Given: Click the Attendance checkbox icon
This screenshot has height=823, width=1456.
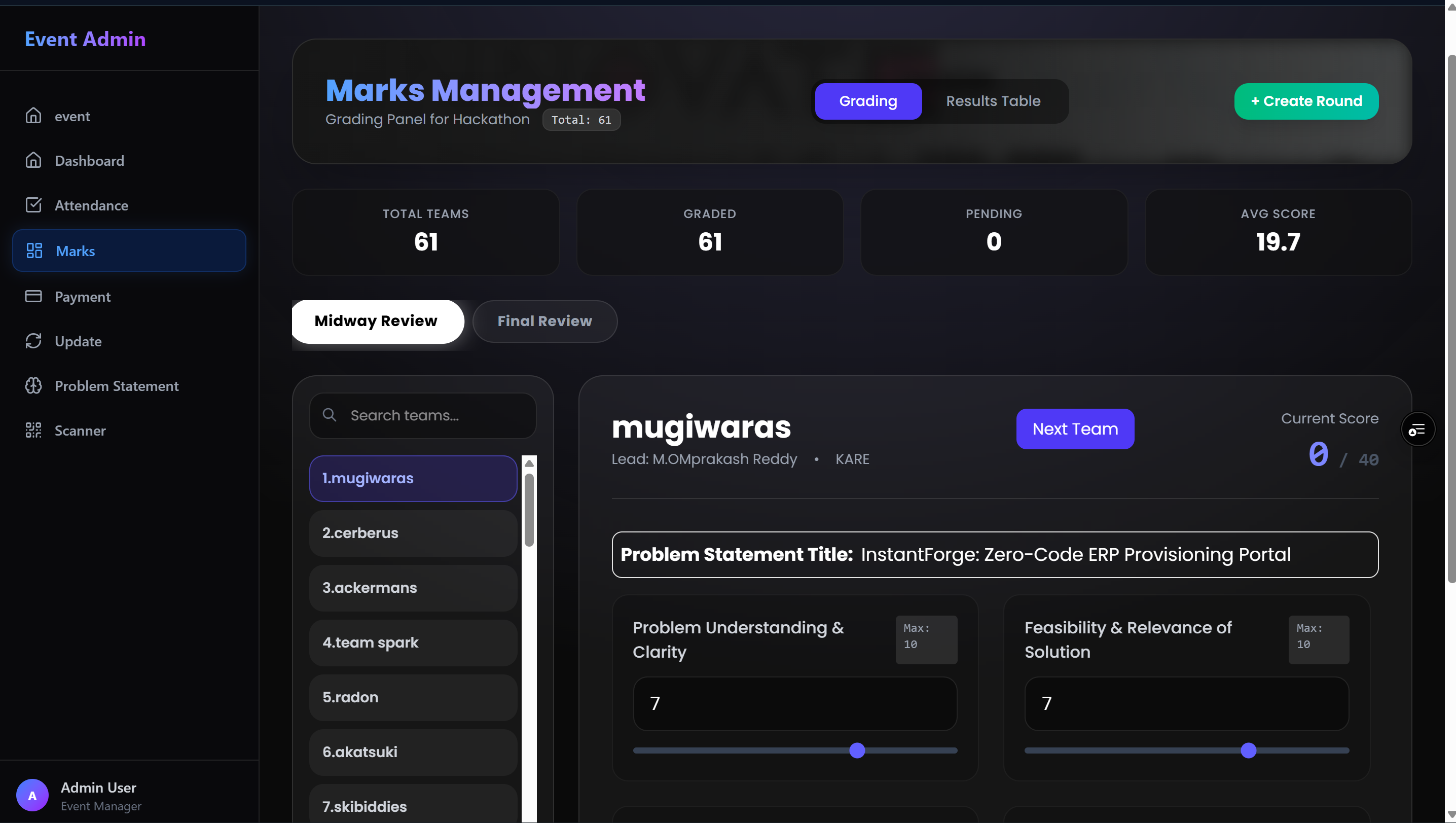Looking at the screenshot, I should click(33, 205).
